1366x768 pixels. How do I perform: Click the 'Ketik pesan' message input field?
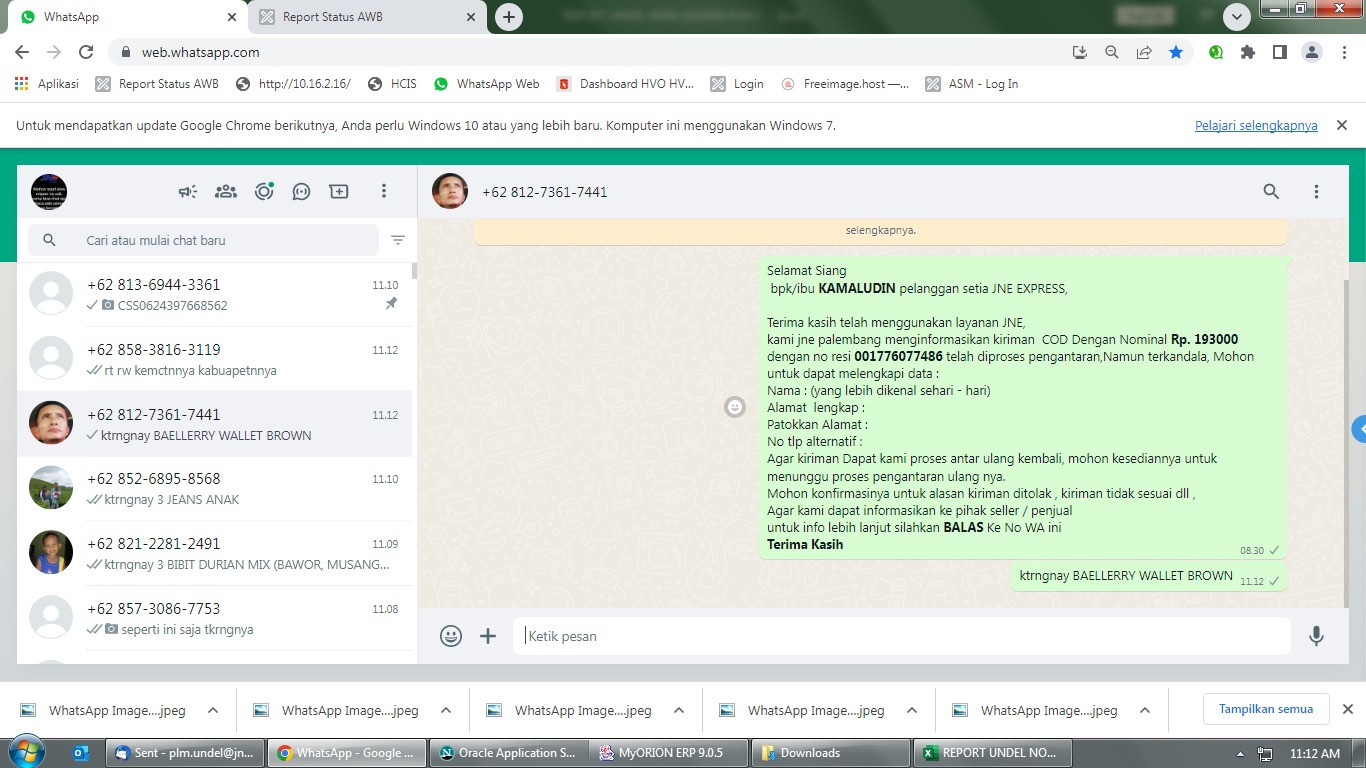[902, 636]
